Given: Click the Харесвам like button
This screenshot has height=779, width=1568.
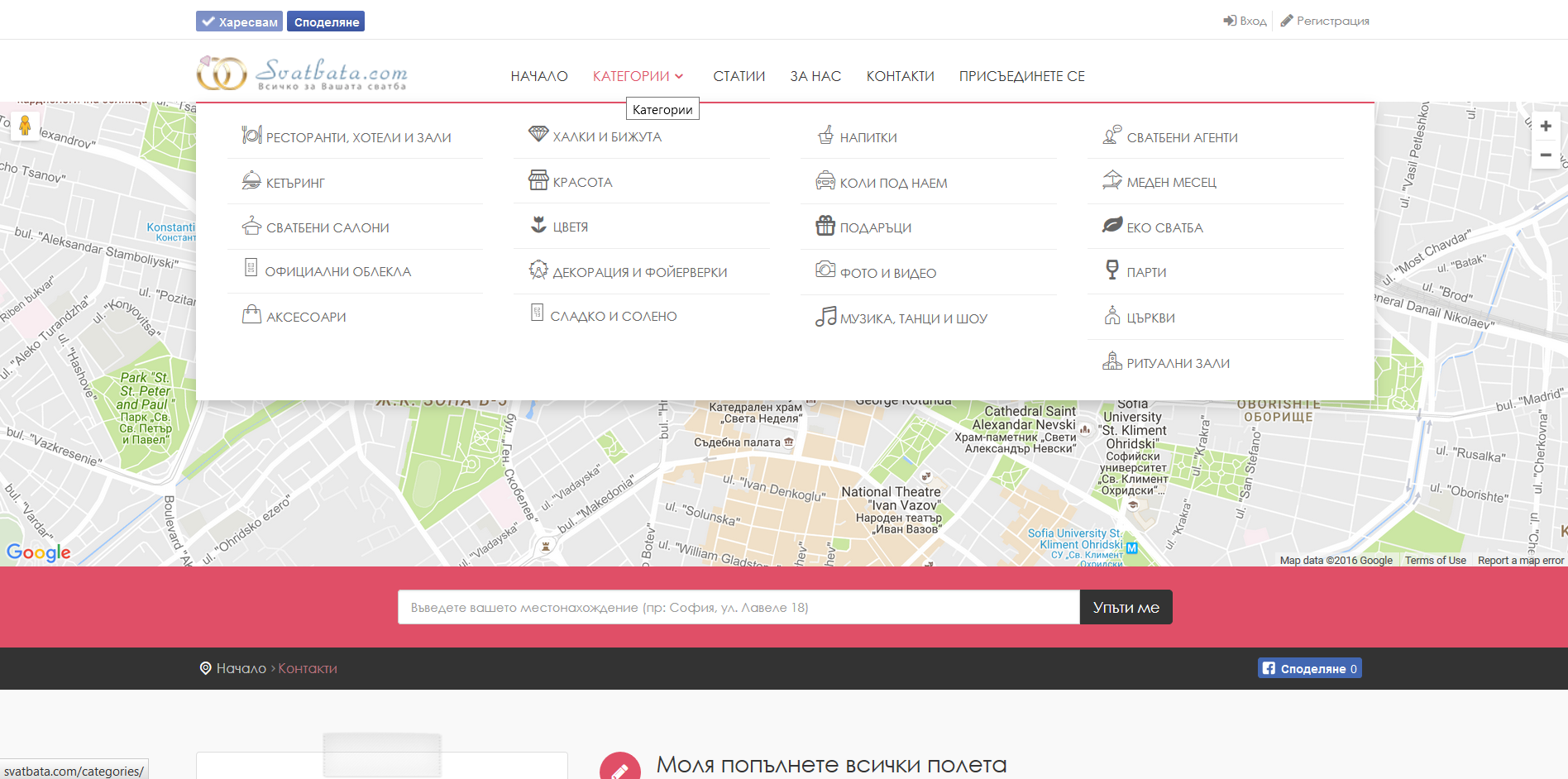Looking at the screenshot, I should click(239, 22).
